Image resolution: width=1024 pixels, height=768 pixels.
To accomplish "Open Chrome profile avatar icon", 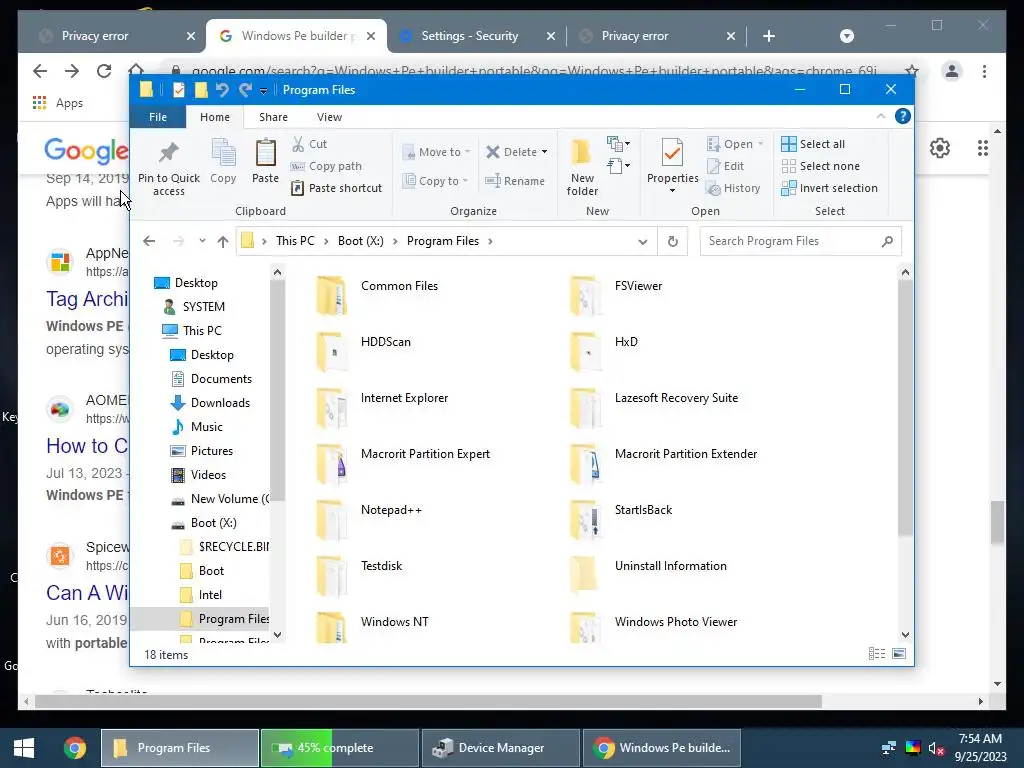I will (x=952, y=71).
